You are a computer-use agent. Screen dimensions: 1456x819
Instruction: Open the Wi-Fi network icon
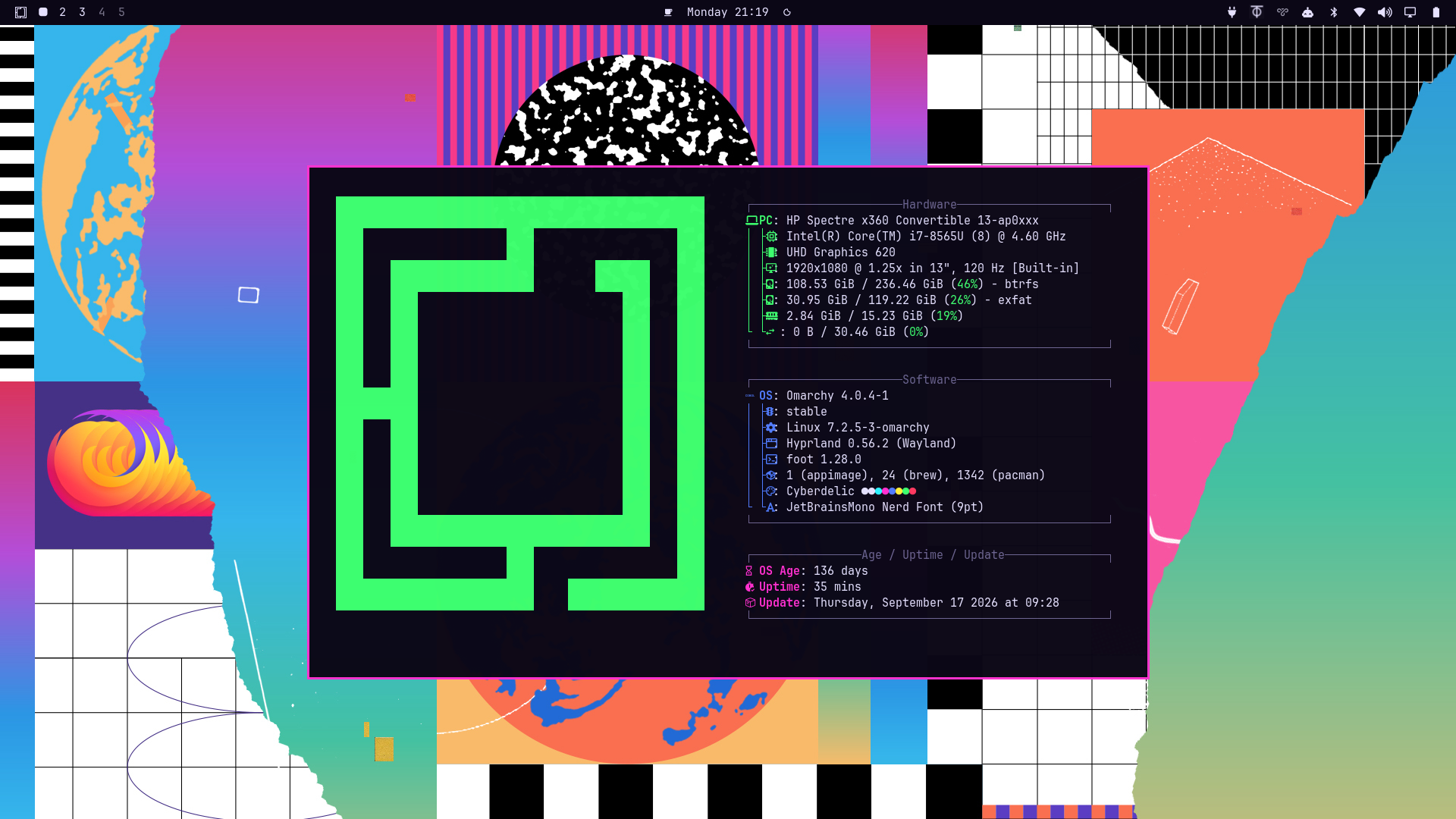click(x=1360, y=12)
